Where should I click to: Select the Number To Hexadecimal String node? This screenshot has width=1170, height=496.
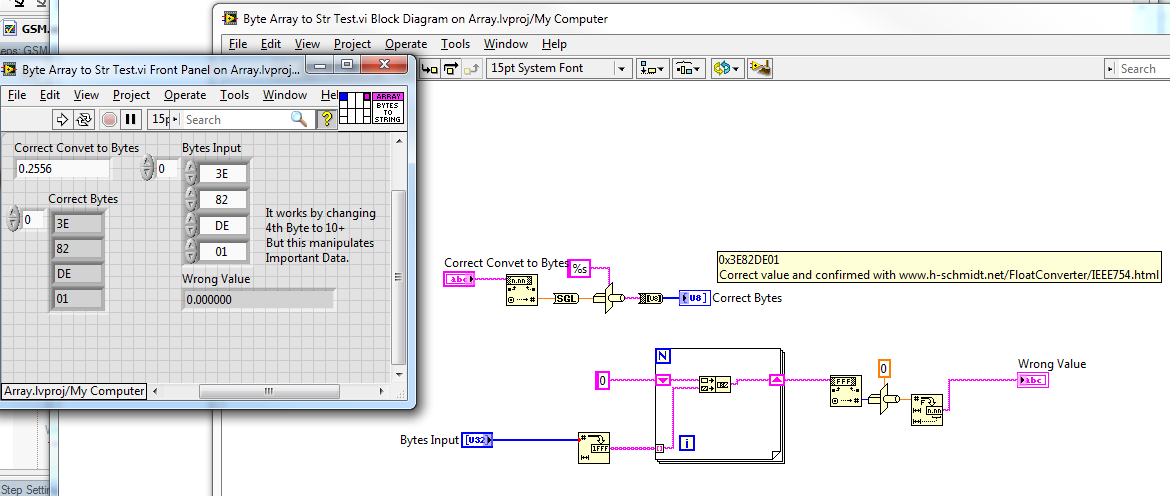(x=594, y=448)
